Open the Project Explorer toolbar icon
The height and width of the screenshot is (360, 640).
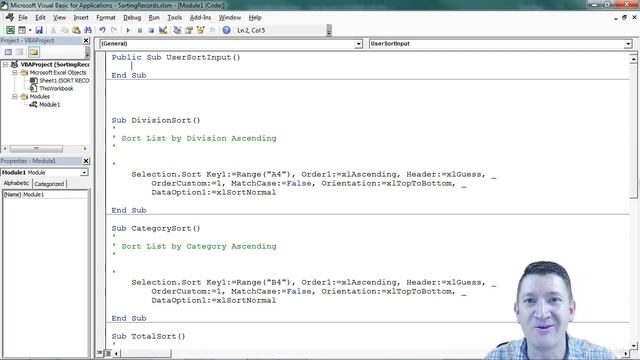pyautogui.click(x=177, y=30)
